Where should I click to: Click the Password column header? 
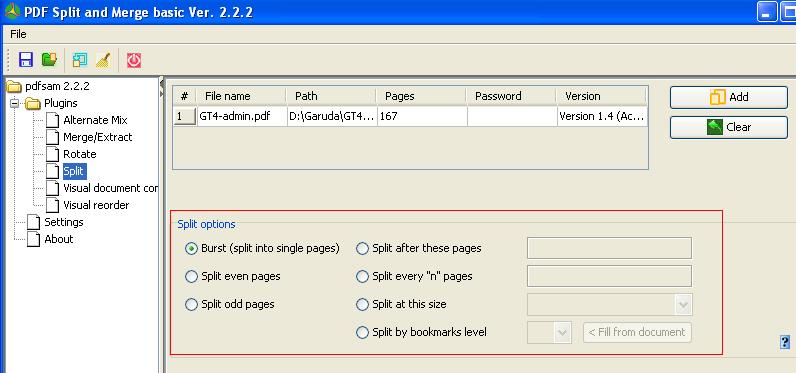511,96
